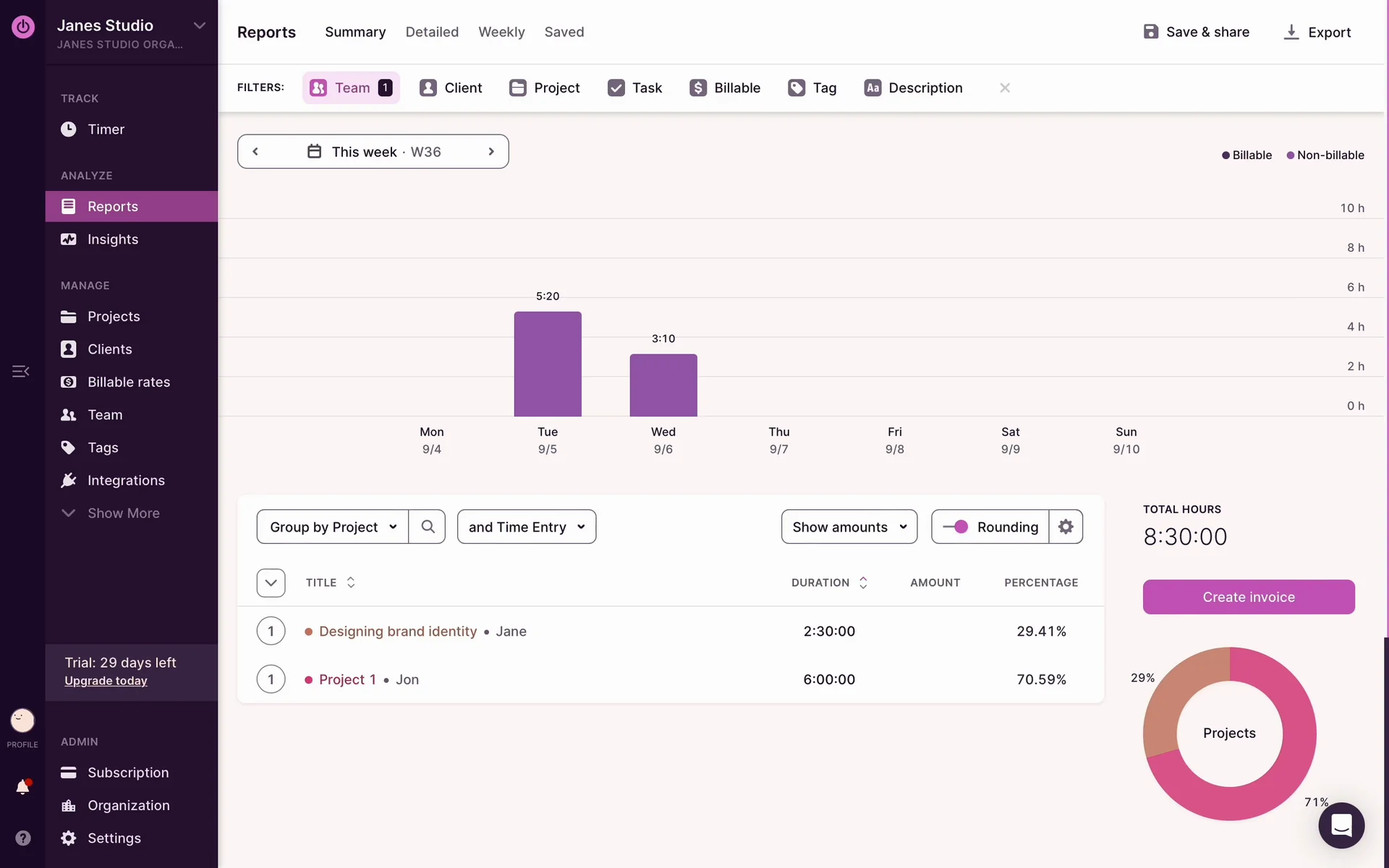1389x868 pixels.
Task: Click the notifications bell icon
Action: (22, 787)
